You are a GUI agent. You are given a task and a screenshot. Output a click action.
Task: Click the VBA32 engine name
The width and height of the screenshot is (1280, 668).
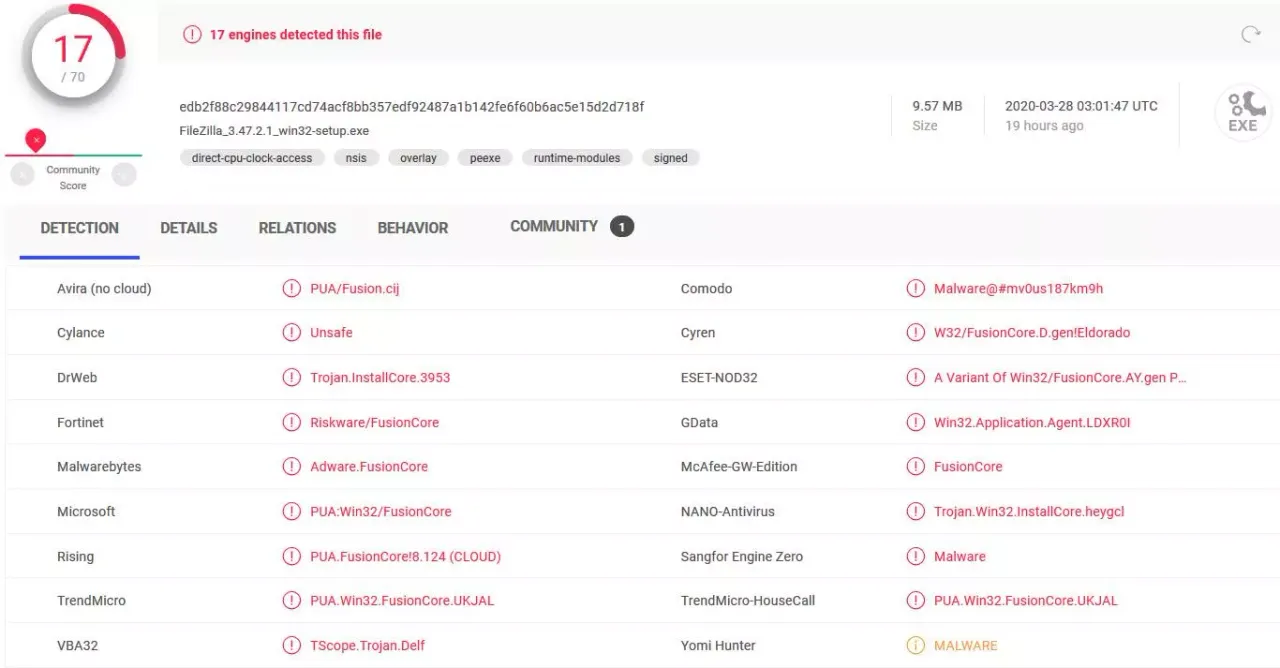point(77,645)
